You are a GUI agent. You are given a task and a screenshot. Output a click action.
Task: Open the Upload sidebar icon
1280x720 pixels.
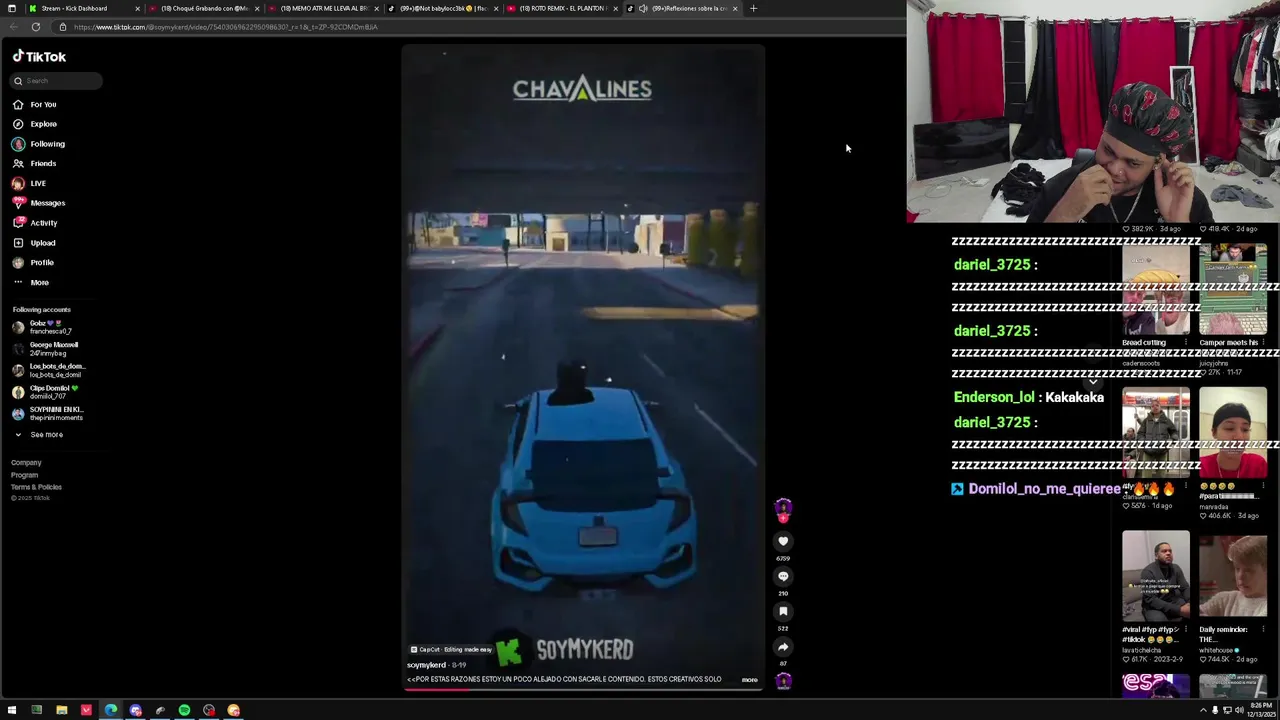point(18,243)
